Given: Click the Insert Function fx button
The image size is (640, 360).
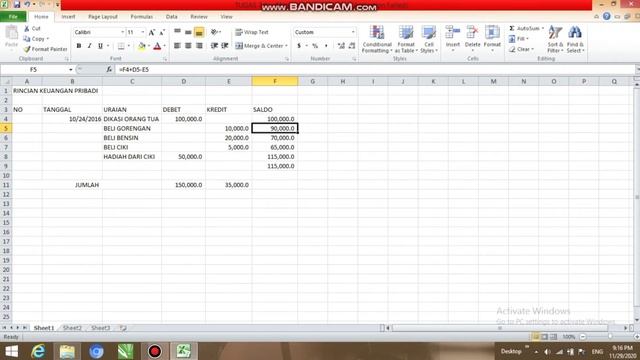Looking at the screenshot, I should tap(109, 70).
